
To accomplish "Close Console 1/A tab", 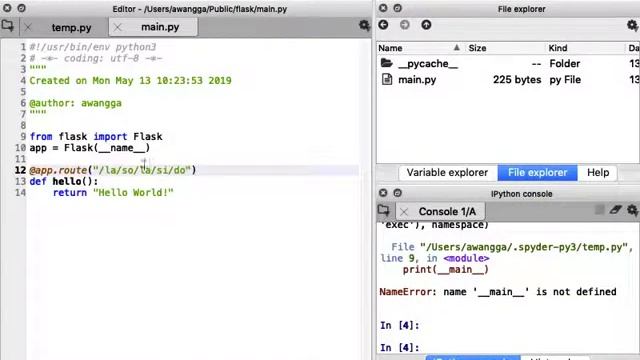I will coord(404,212).
